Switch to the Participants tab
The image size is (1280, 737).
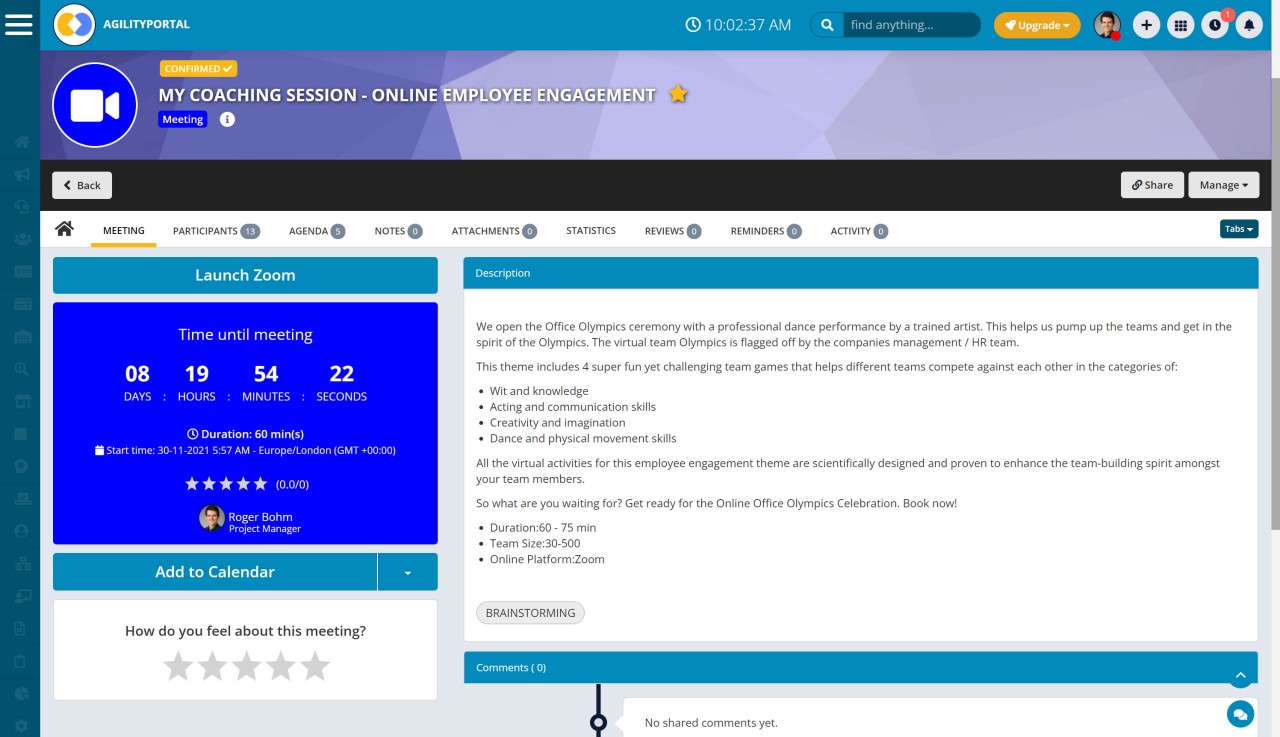tap(215, 231)
